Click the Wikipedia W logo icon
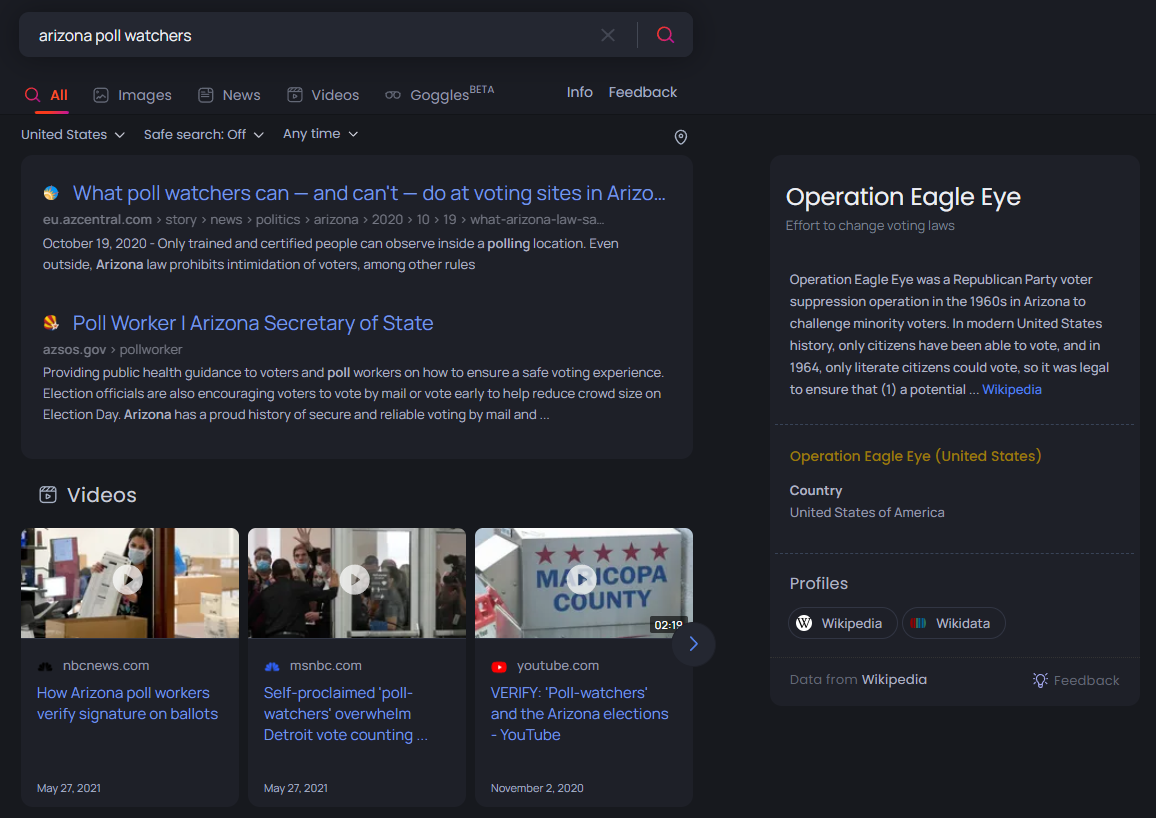1156x818 pixels. coord(804,623)
